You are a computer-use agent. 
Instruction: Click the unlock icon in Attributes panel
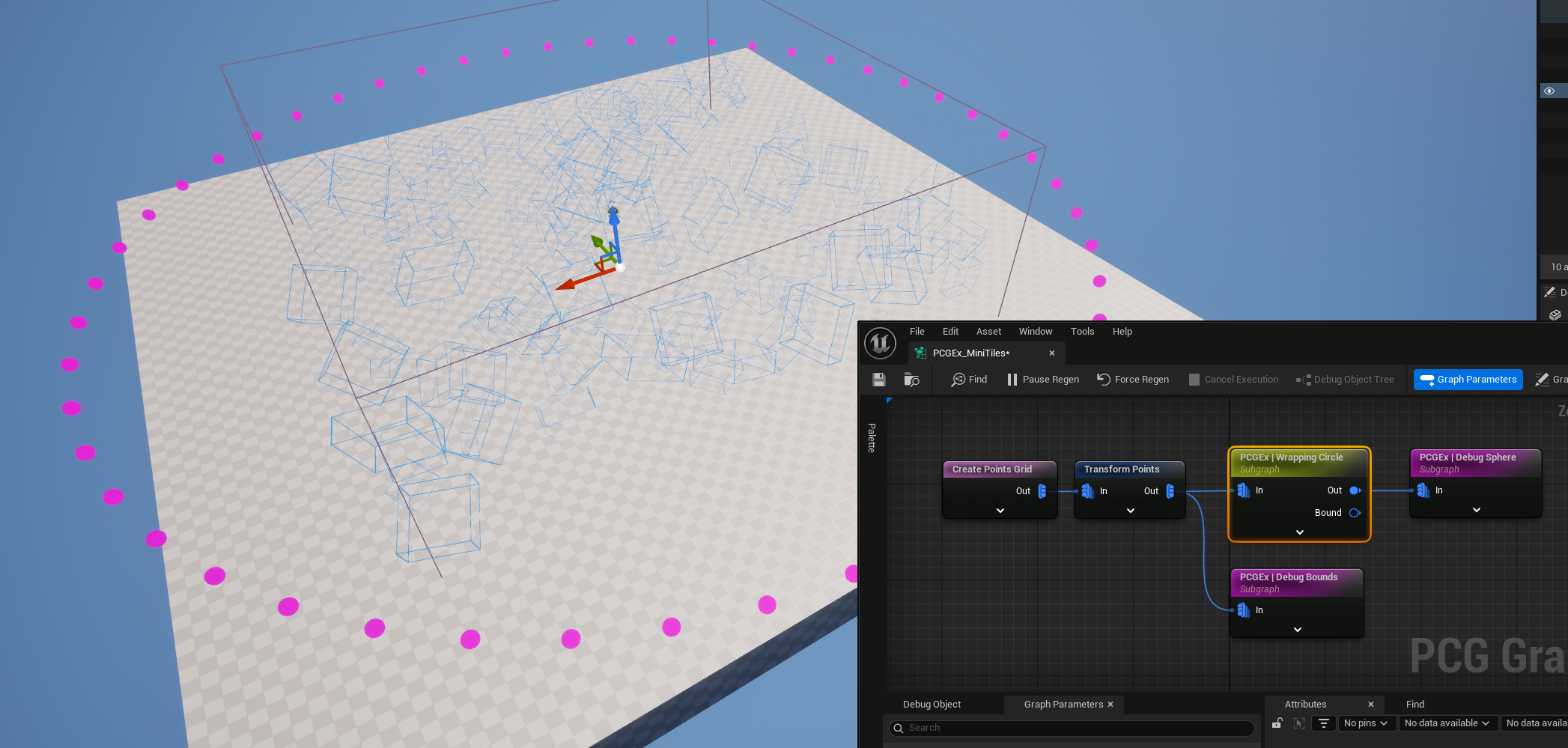coord(1277,723)
